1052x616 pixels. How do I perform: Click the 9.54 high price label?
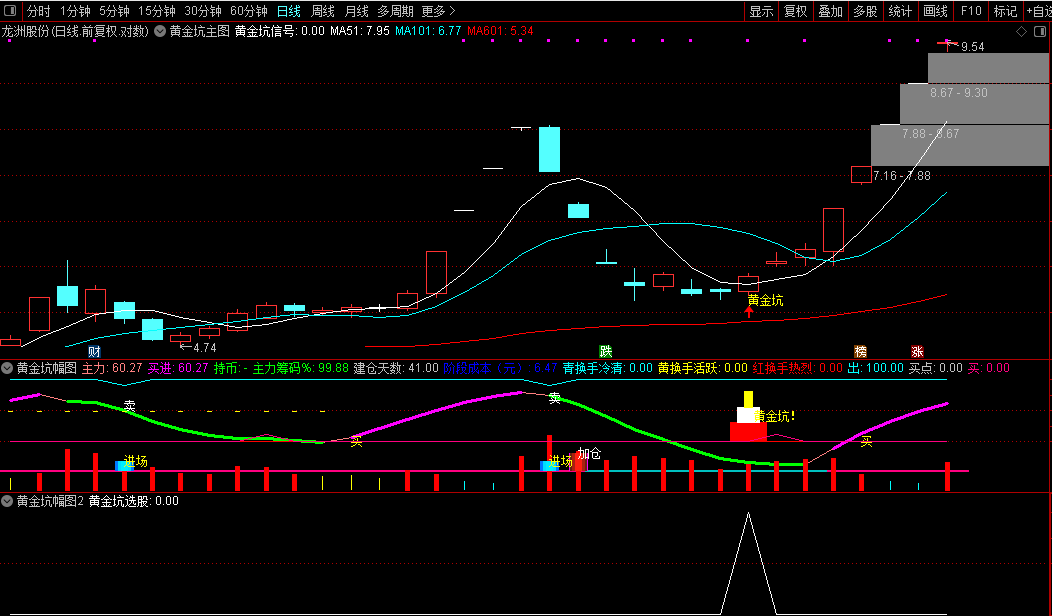tap(973, 47)
